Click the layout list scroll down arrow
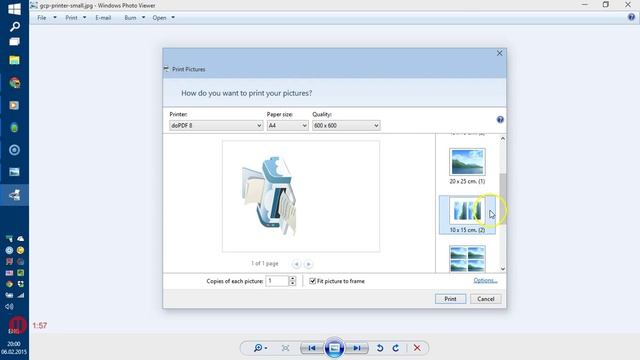This screenshot has height=360, width=640. pyautogui.click(x=502, y=269)
